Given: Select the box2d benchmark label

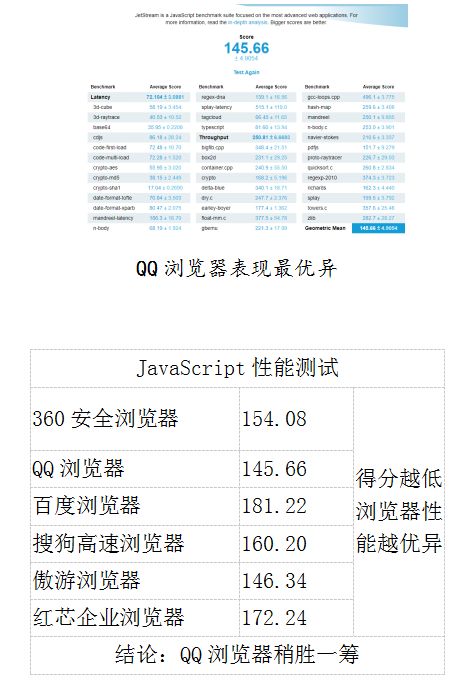Looking at the screenshot, I should pyautogui.click(x=209, y=158).
